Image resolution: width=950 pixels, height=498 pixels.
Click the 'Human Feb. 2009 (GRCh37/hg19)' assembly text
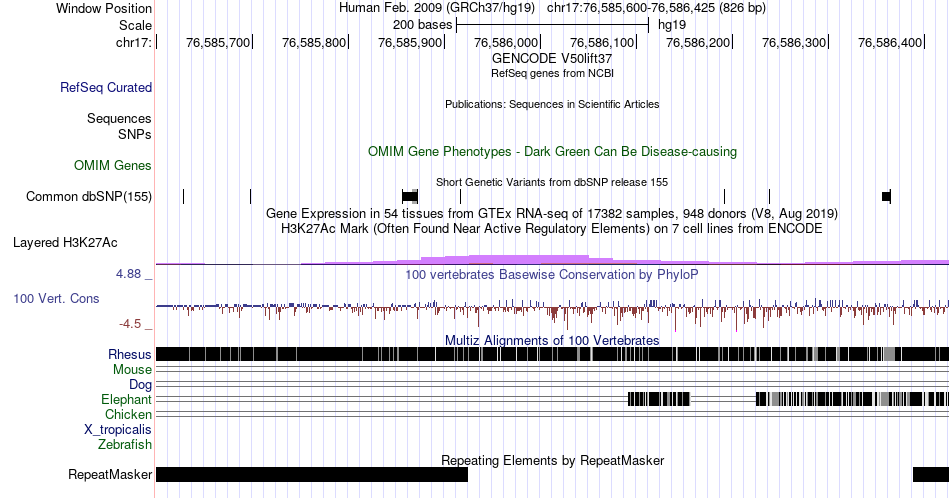[x=437, y=8]
